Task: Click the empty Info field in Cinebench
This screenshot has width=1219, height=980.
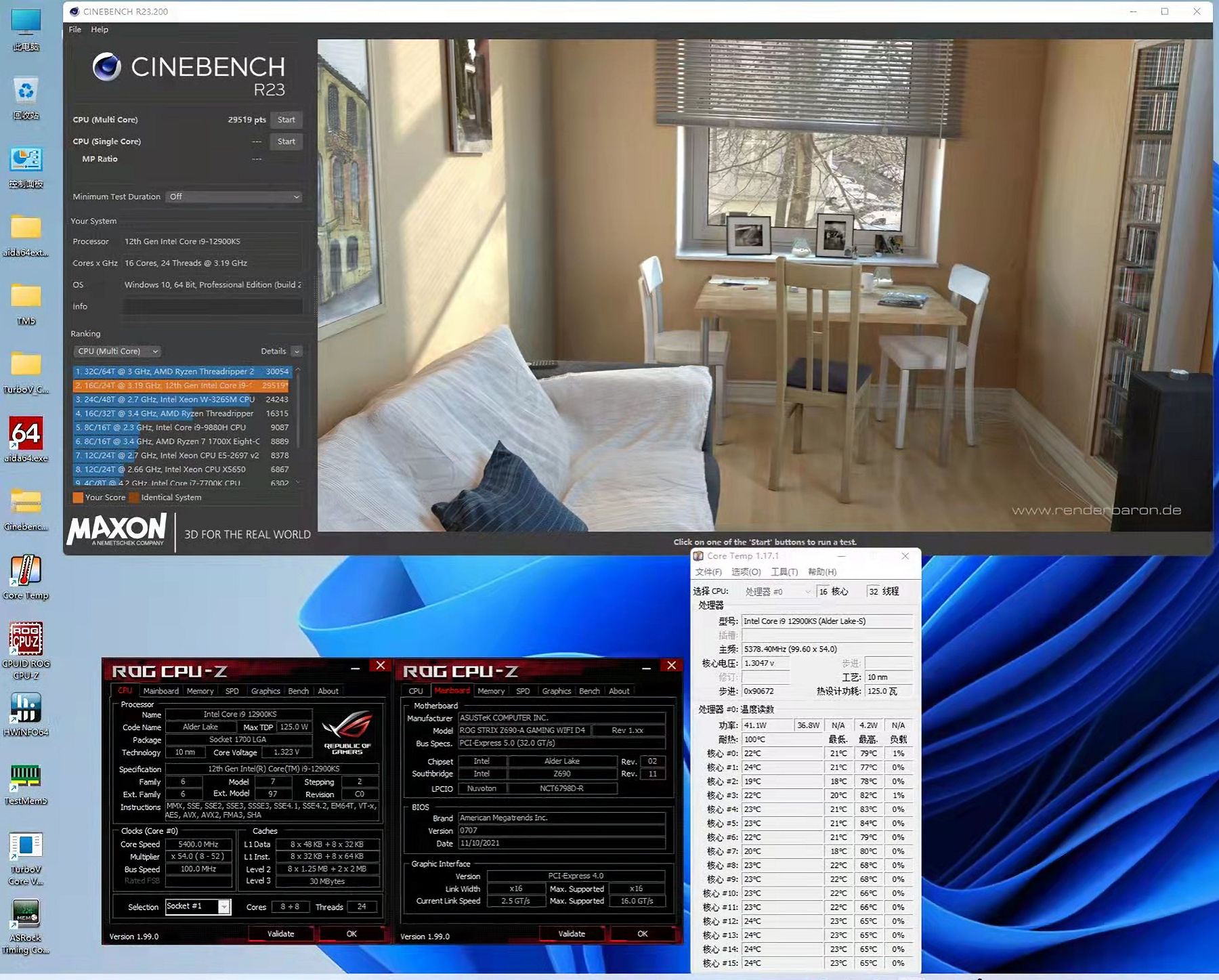Action: 212,307
